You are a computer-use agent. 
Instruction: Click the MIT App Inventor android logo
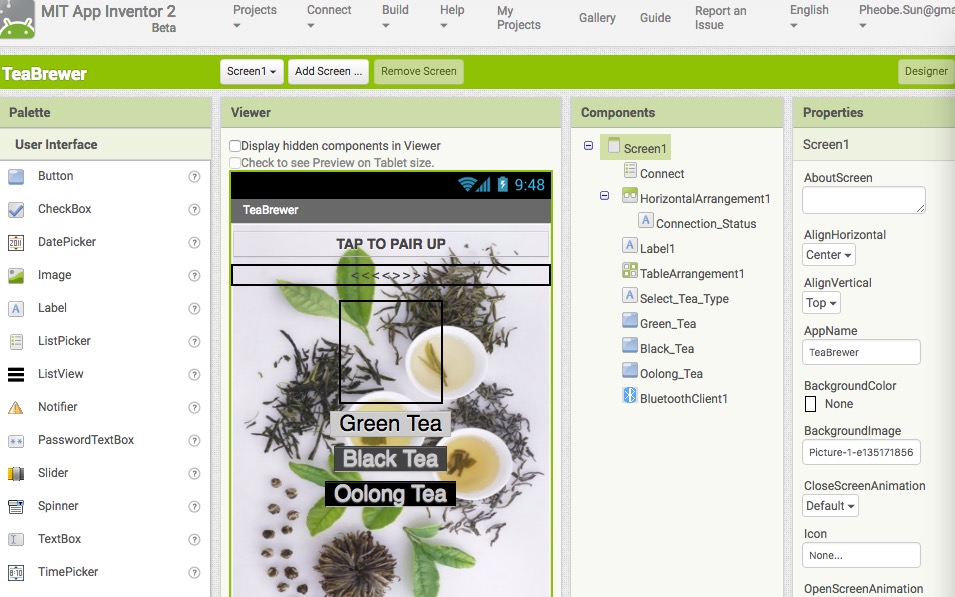17,19
